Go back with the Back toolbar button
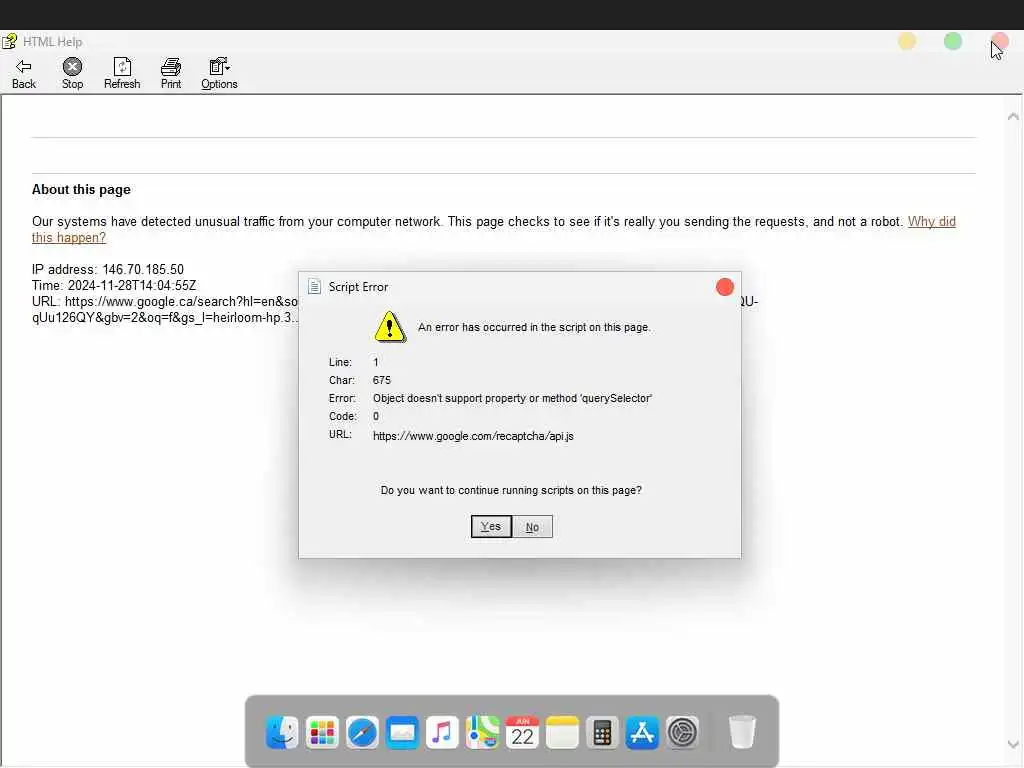 pos(24,74)
